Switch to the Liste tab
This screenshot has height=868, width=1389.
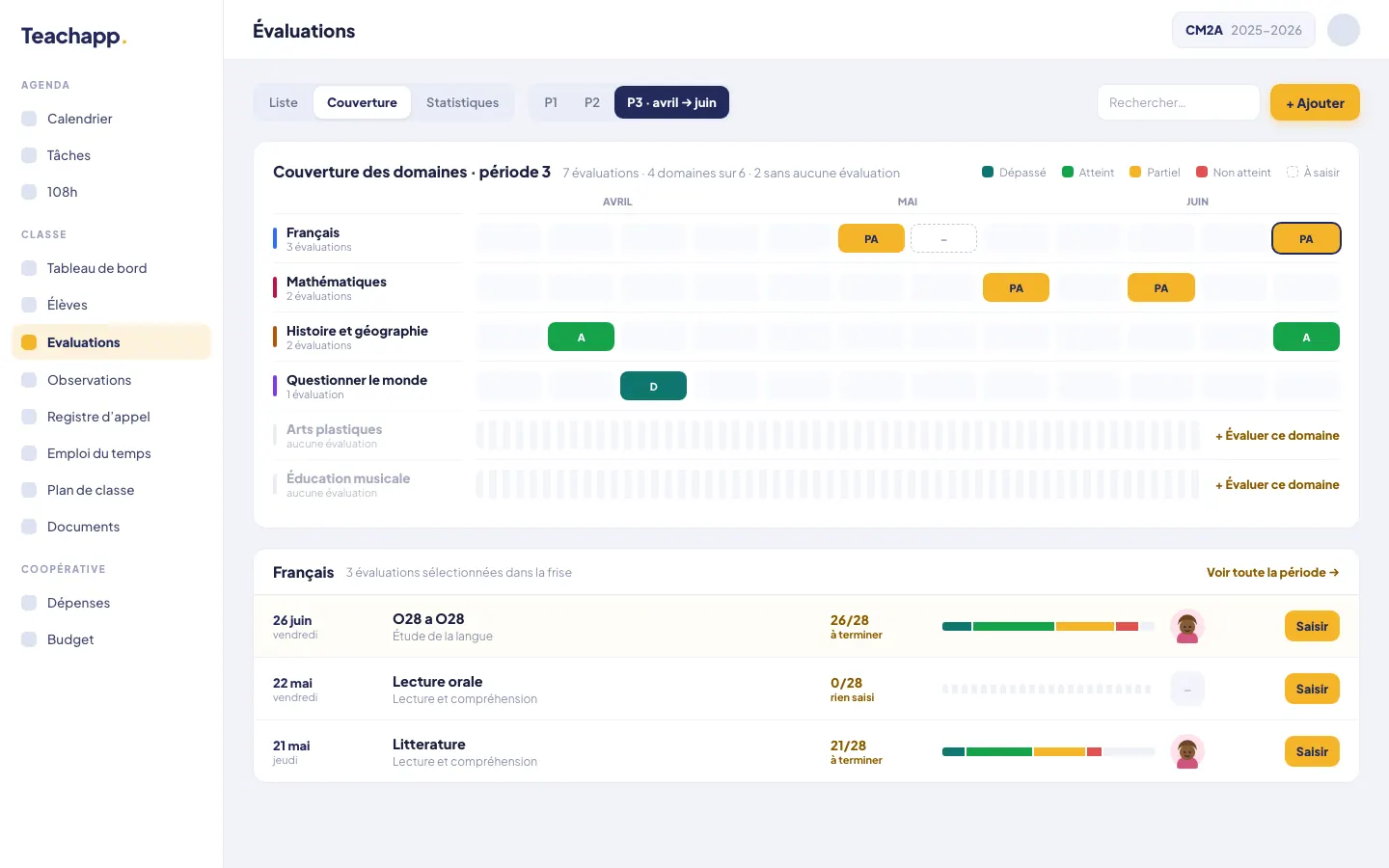tap(284, 102)
